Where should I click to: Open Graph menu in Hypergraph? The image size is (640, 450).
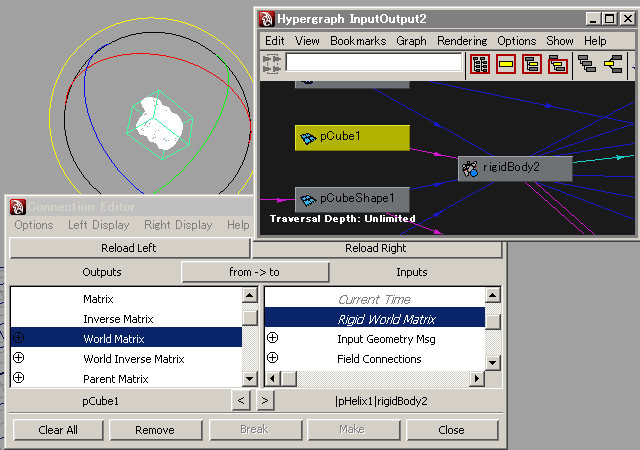click(411, 41)
